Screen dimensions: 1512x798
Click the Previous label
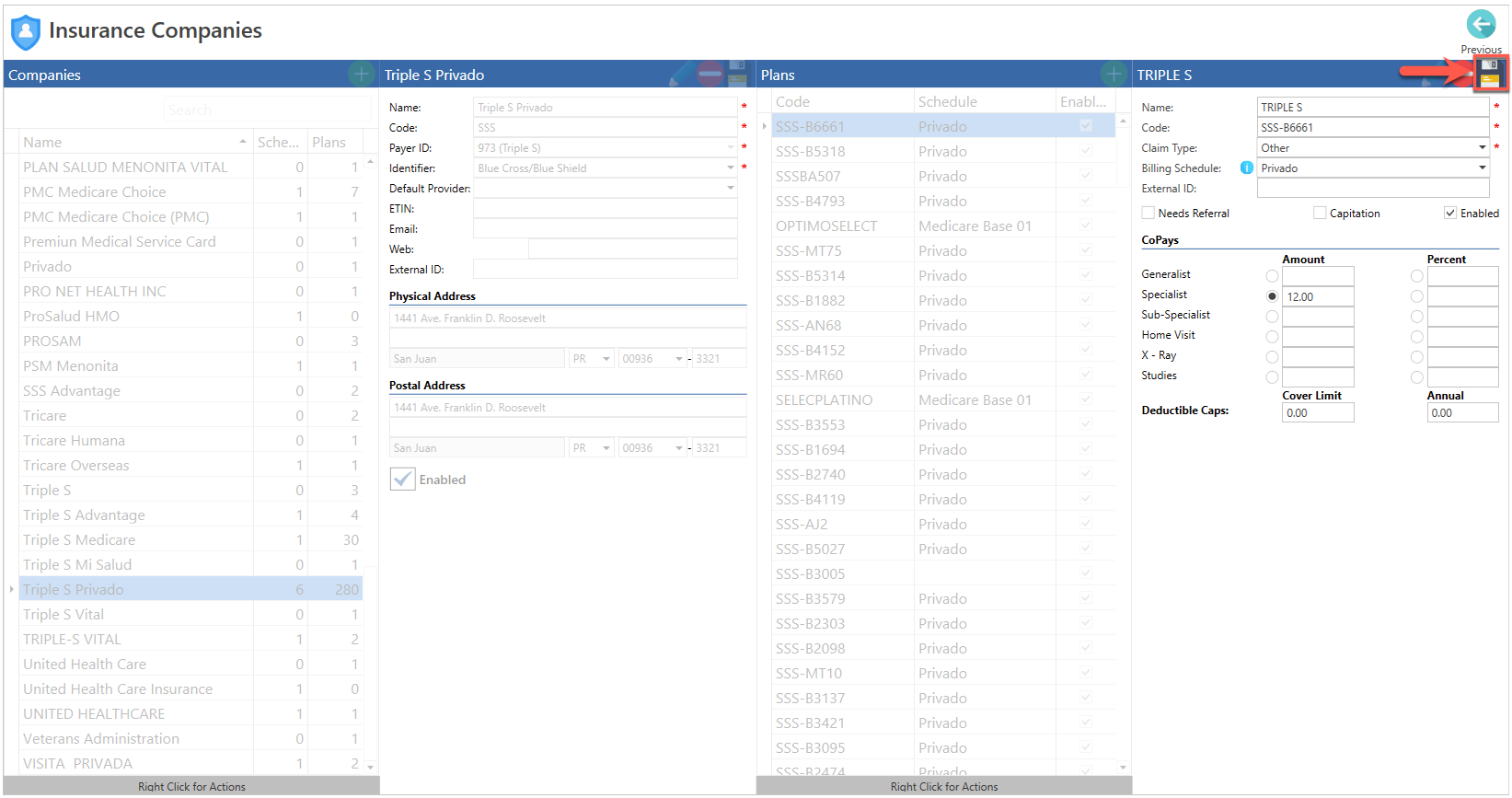(1481, 50)
